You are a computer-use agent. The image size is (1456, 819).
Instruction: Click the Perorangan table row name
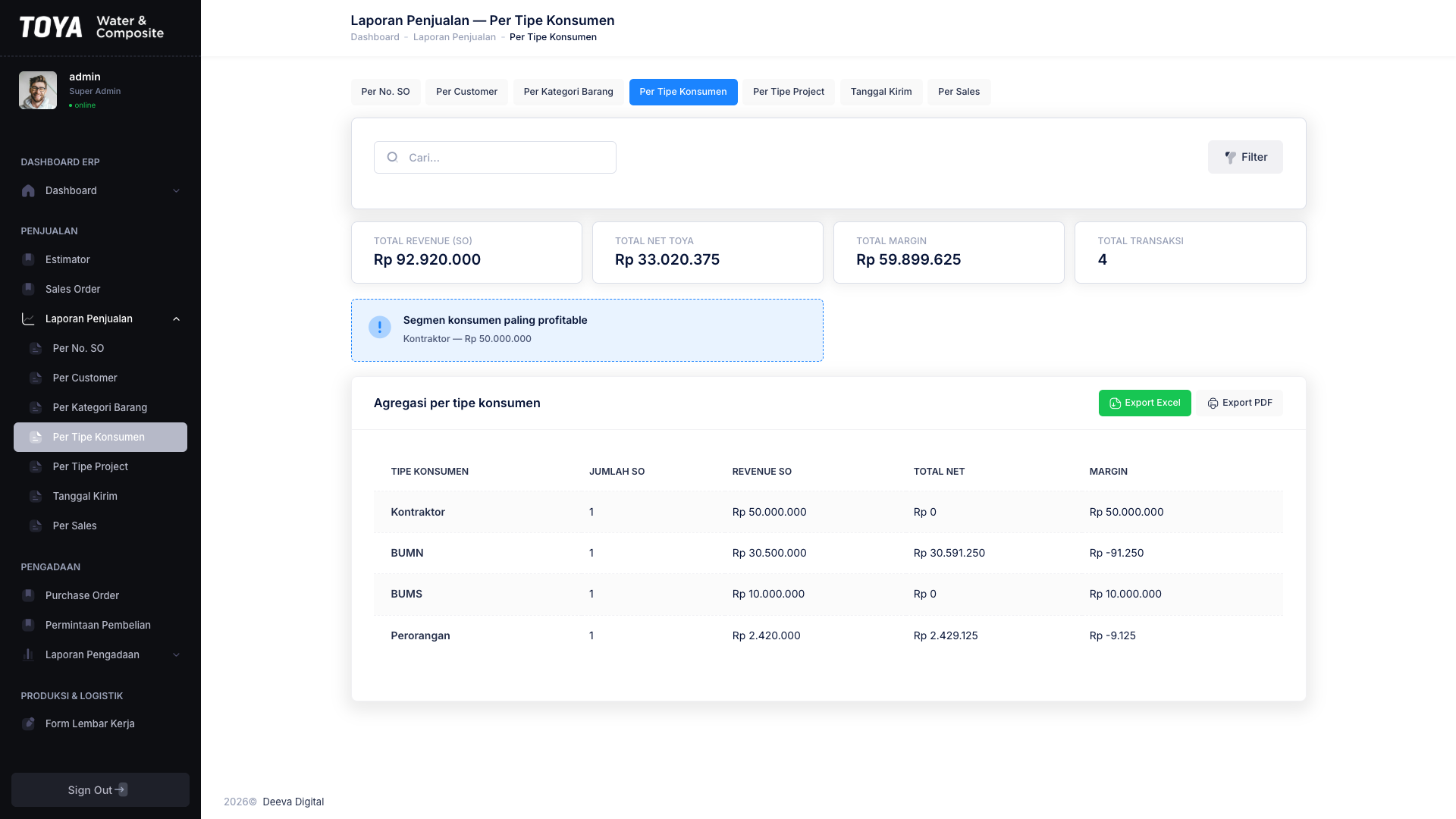pos(420,635)
